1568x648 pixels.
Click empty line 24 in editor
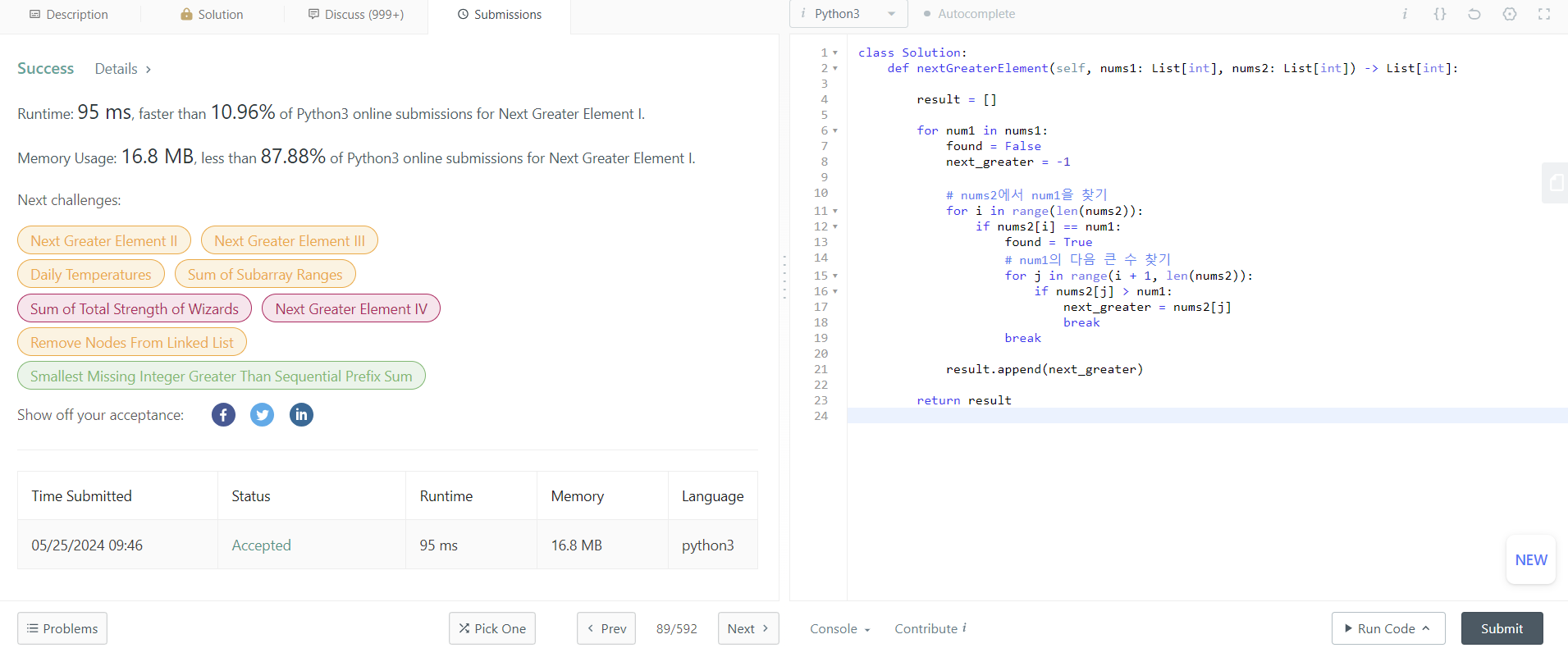pos(1207,416)
